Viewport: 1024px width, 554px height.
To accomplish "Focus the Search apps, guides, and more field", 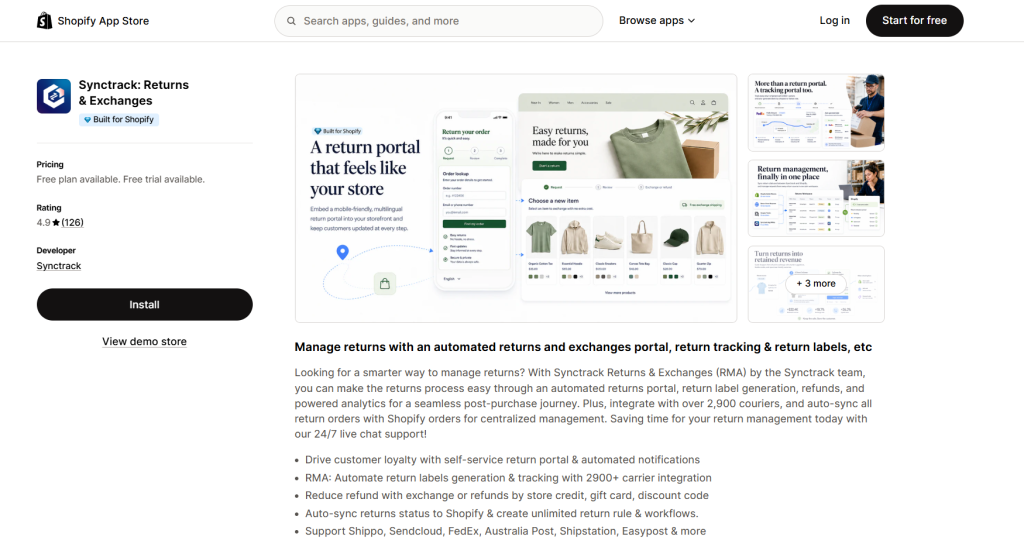I will pos(439,21).
